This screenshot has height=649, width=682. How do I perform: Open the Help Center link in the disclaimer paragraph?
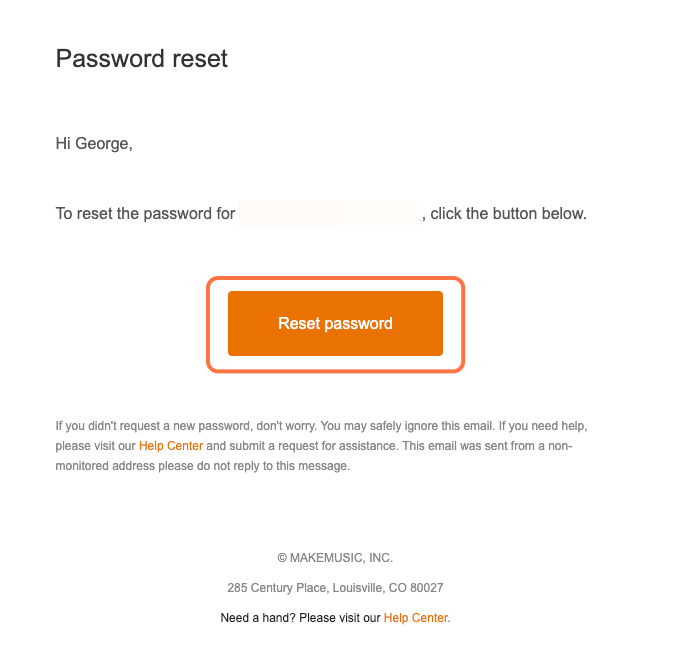pyautogui.click(x=171, y=446)
